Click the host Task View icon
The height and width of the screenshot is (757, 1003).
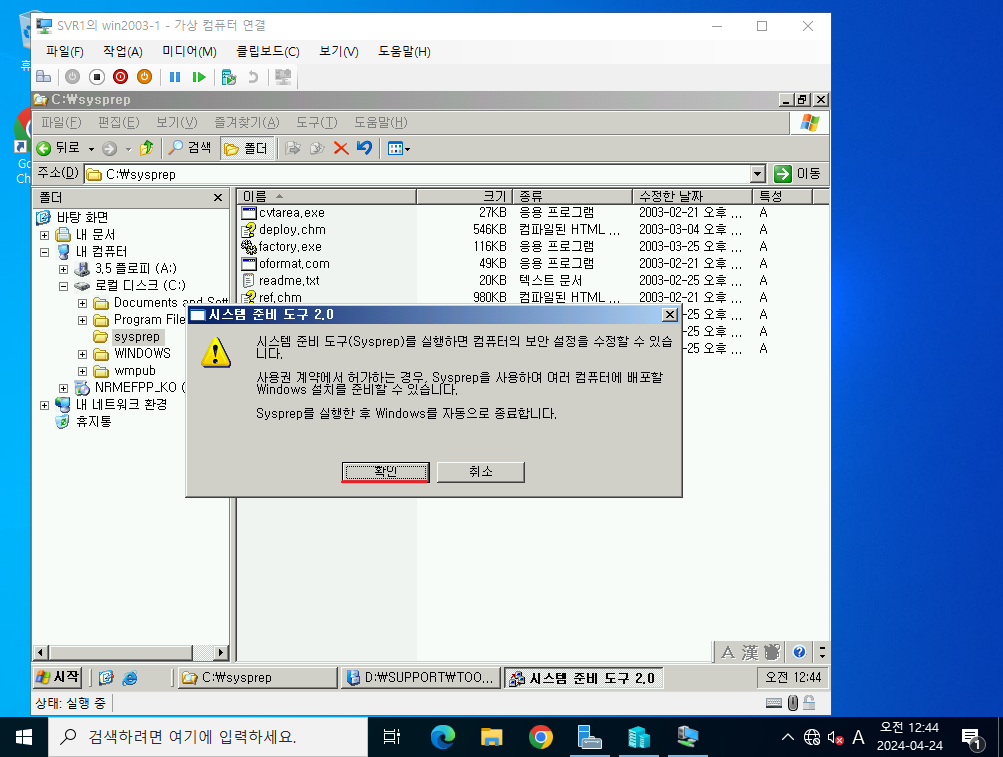click(x=391, y=737)
